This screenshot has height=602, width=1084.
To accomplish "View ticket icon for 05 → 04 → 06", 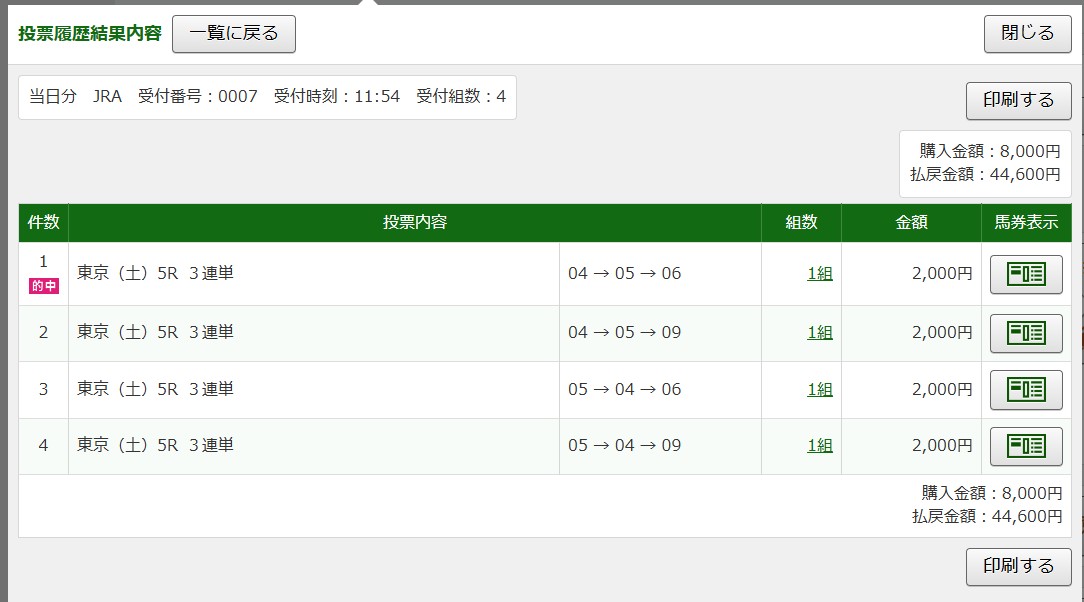I will coord(1025,389).
